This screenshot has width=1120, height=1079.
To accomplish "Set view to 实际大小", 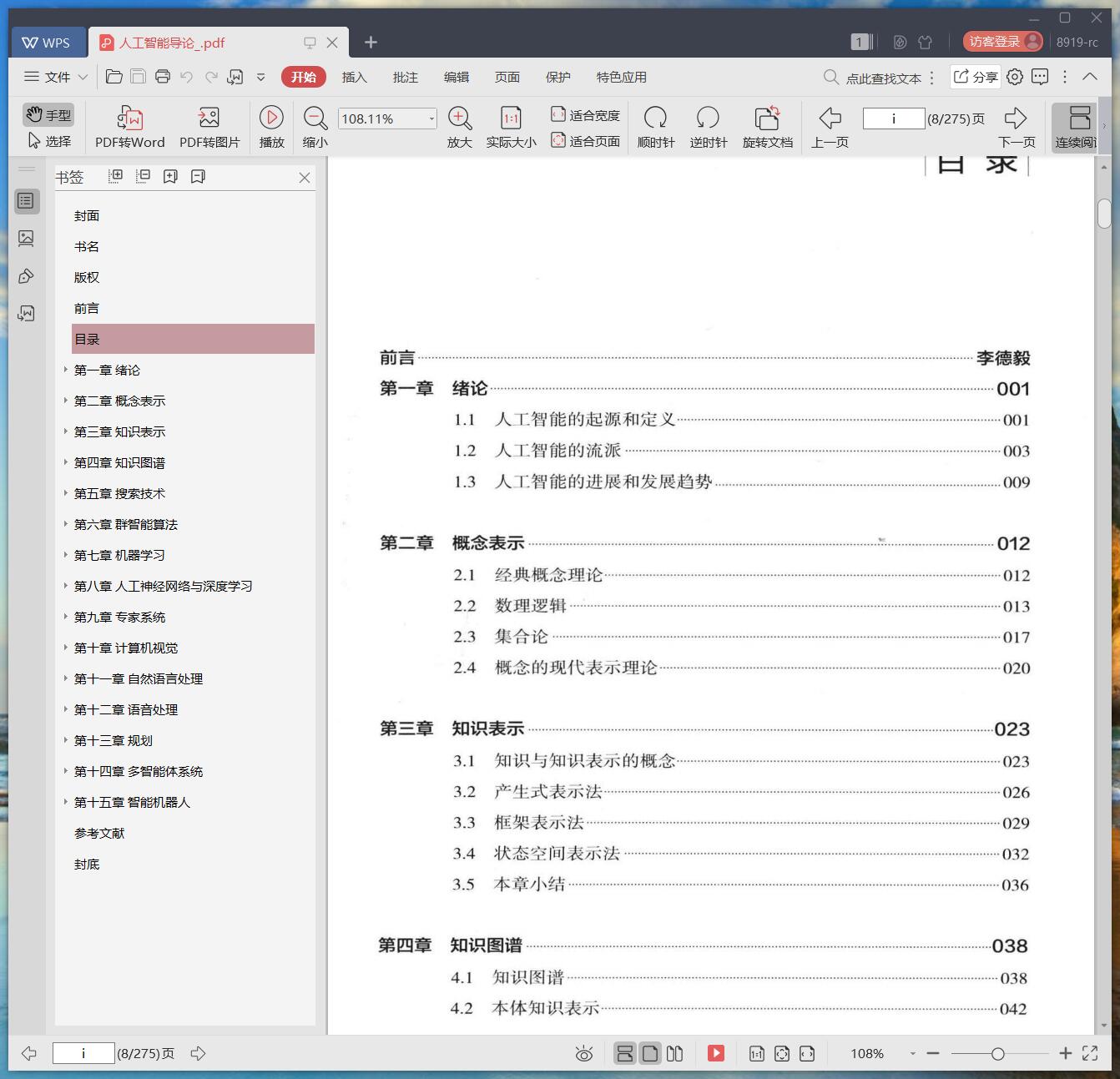I will (x=511, y=127).
